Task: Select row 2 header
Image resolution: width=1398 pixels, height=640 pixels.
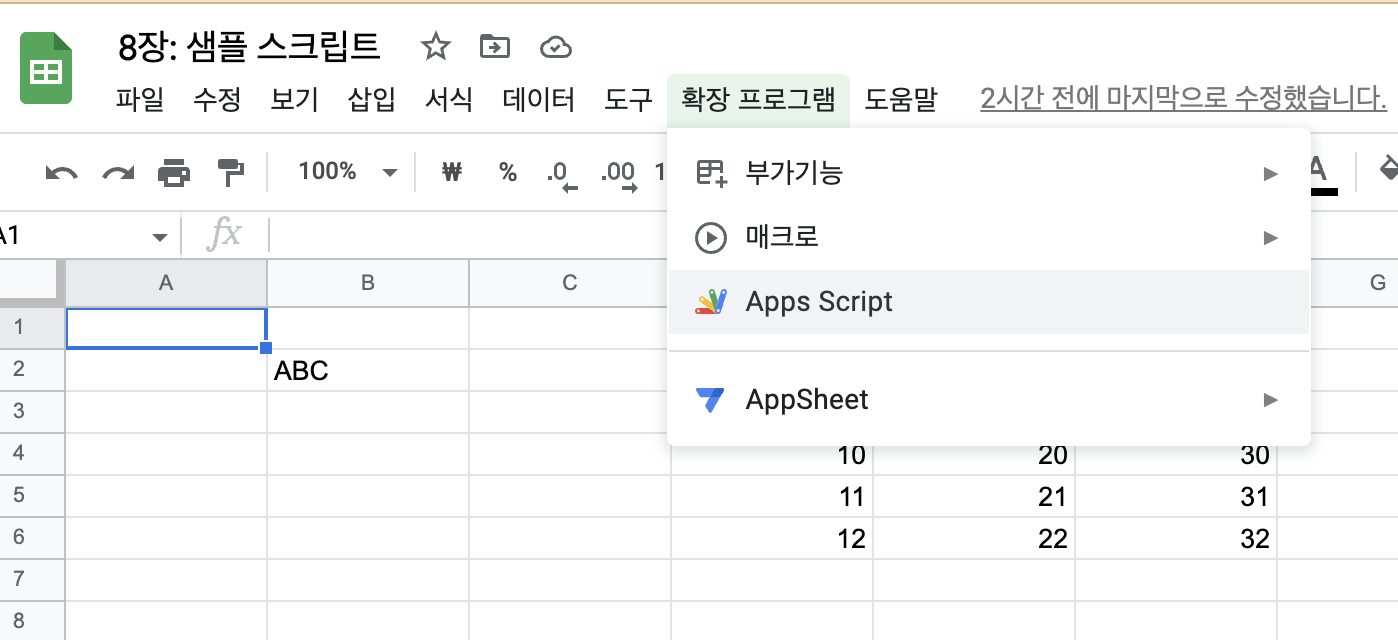Action: [32, 369]
